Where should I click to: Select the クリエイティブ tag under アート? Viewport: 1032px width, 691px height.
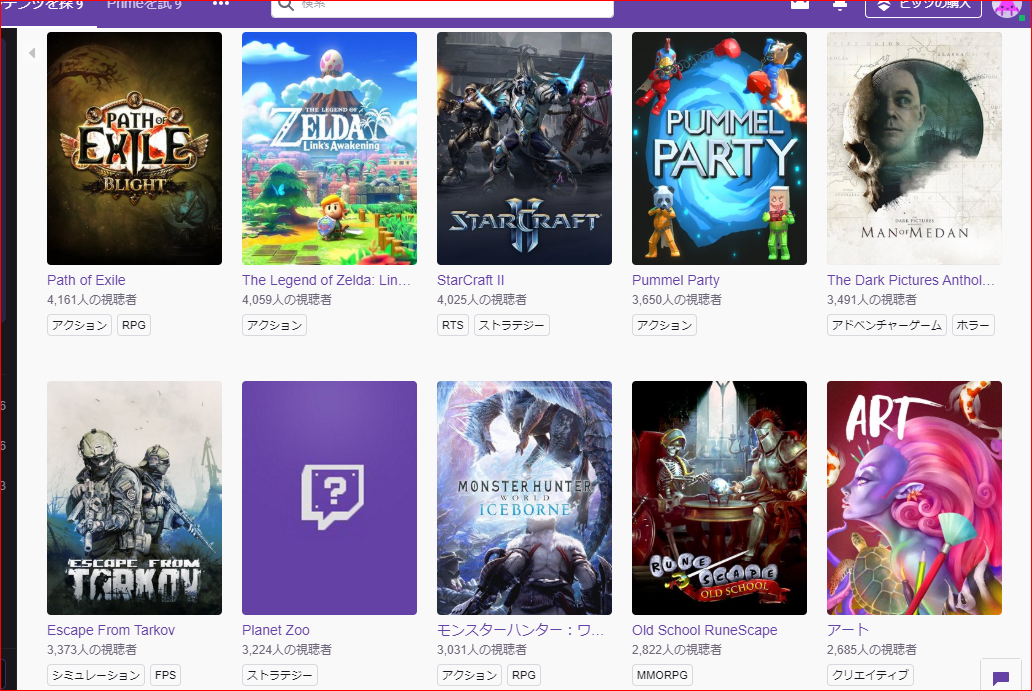click(870, 675)
